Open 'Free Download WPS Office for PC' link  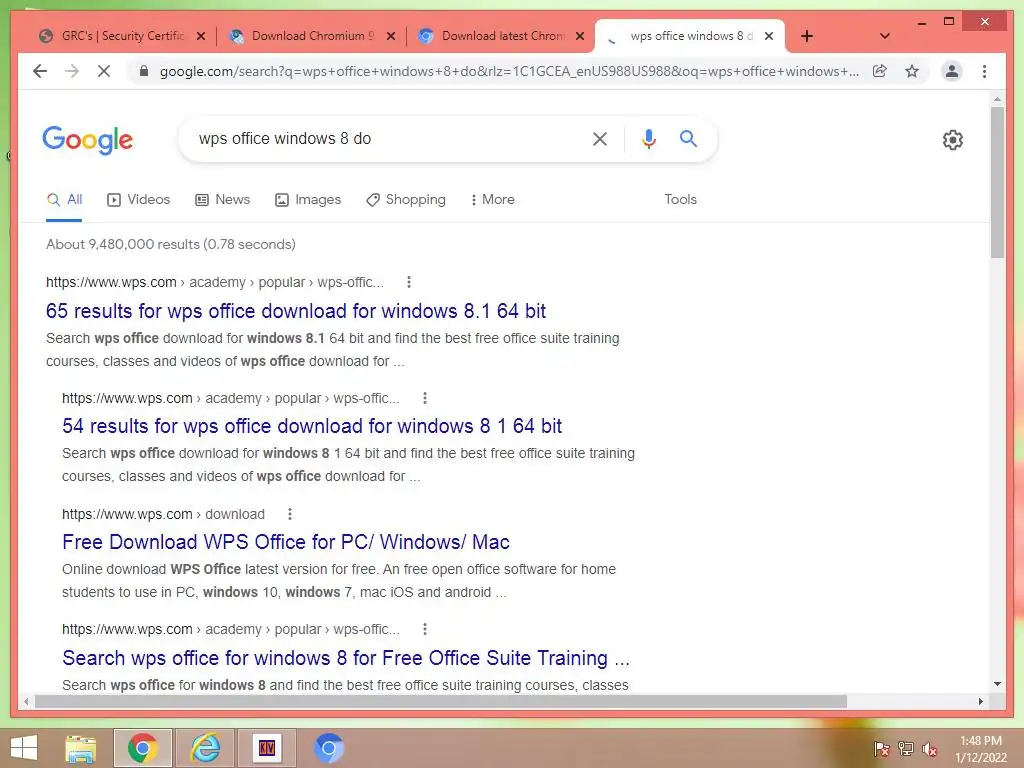pyautogui.click(x=286, y=542)
